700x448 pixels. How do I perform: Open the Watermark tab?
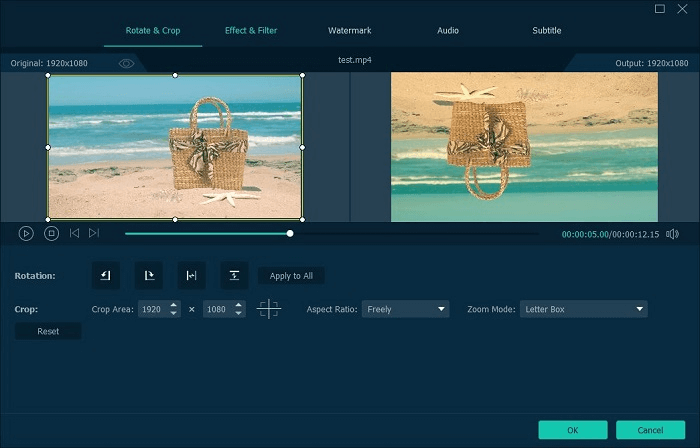click(x=350, y=30)
